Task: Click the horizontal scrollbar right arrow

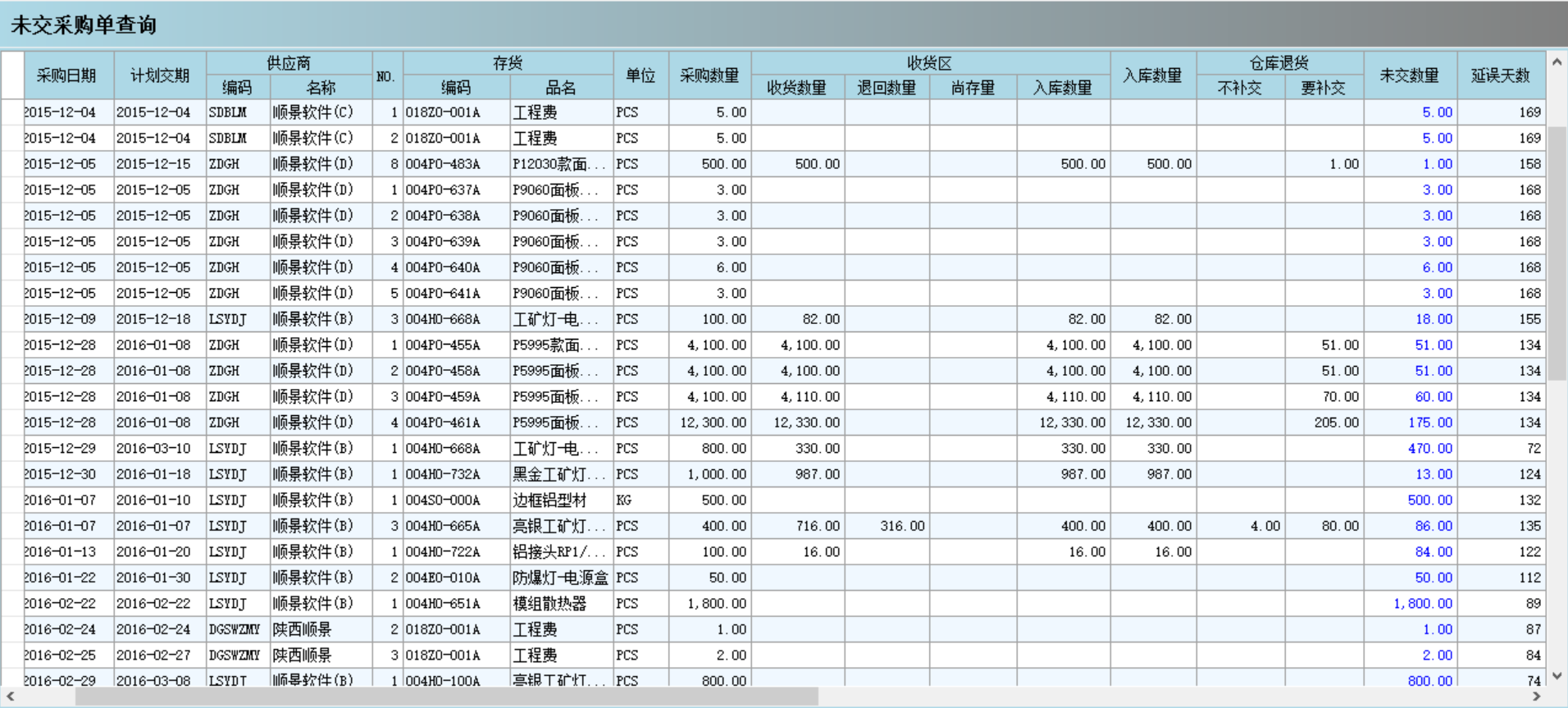Action: 1537,697
